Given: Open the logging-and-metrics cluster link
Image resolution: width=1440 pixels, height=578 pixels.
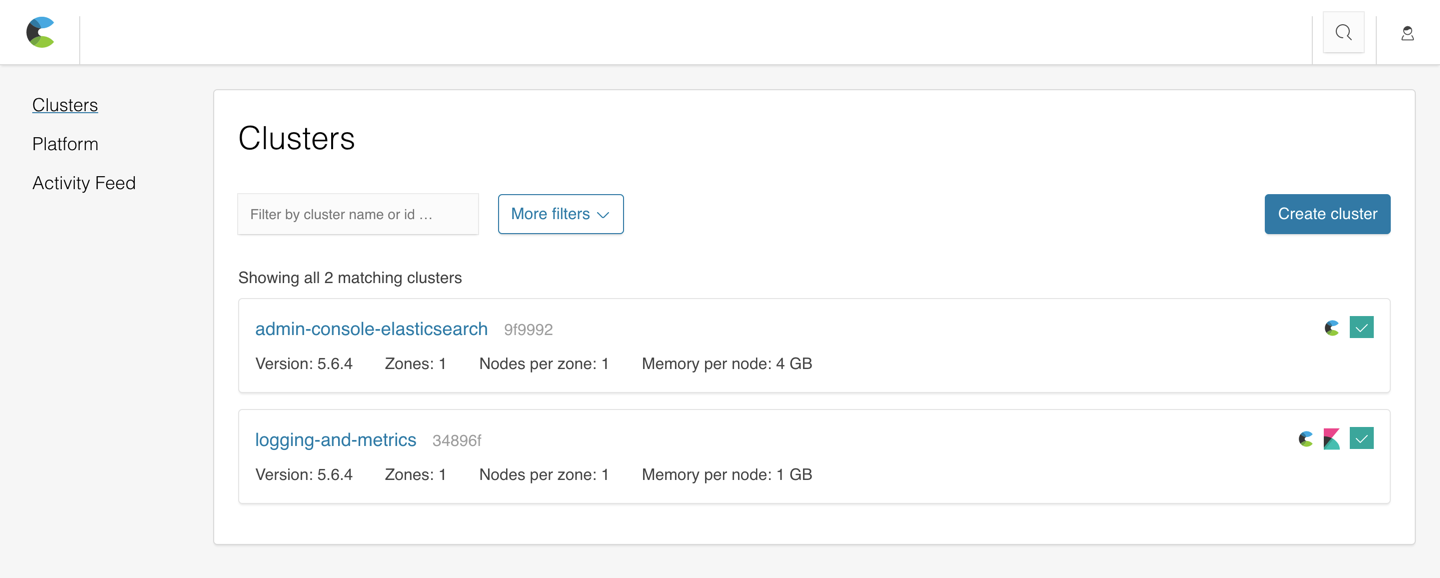Looking at the screenshot, I should coord(335,440).
